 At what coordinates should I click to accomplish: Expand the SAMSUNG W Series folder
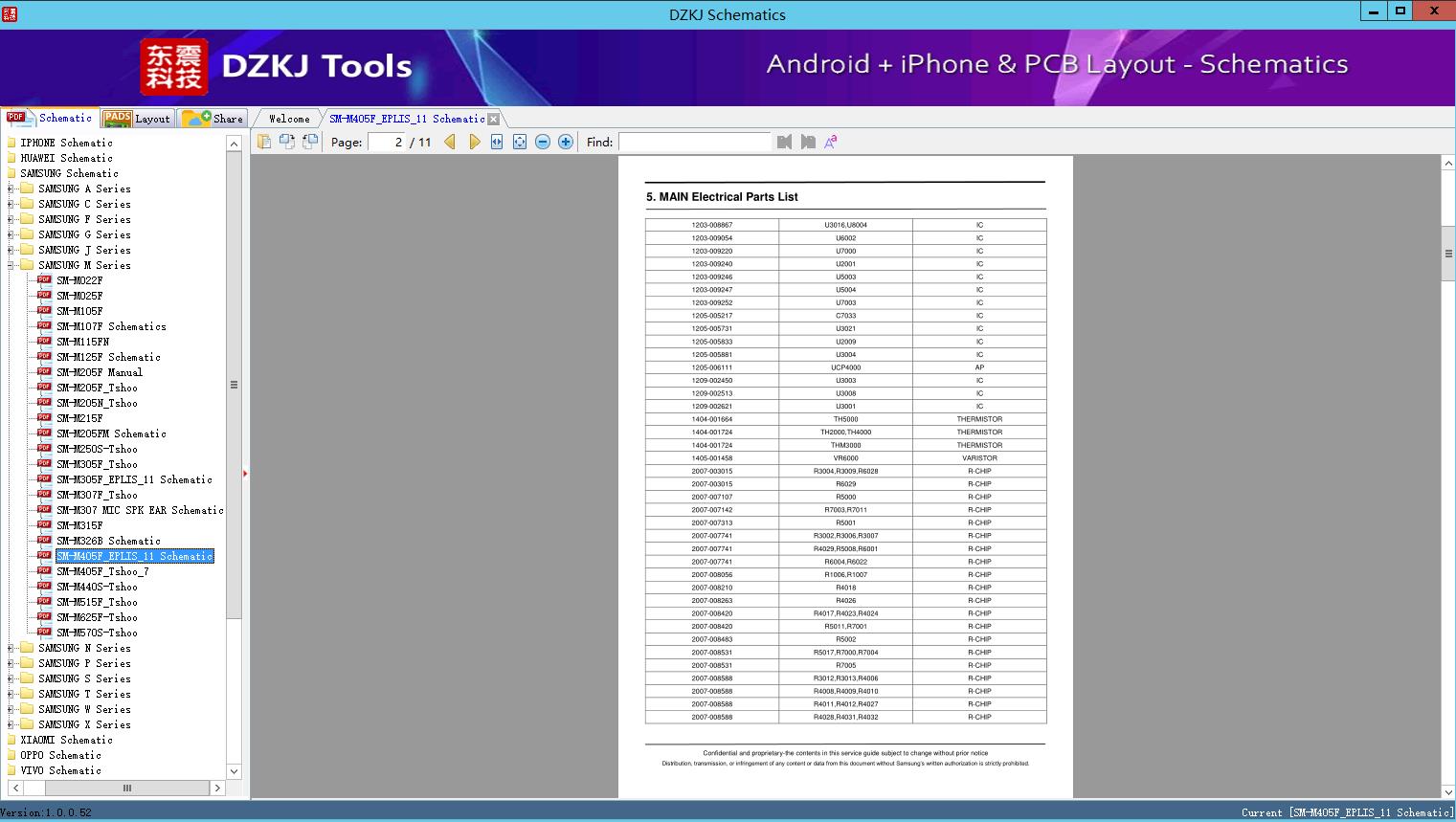point(11,709)
